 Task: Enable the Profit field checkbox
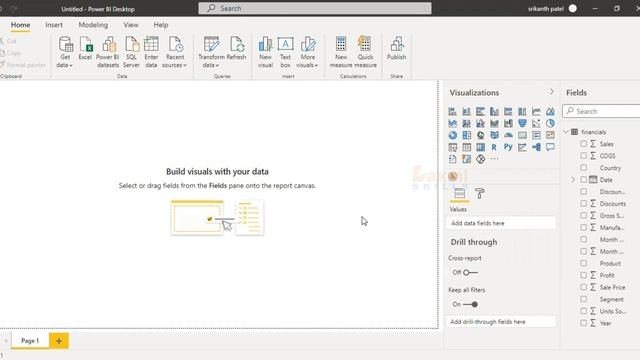coord(584,275)
